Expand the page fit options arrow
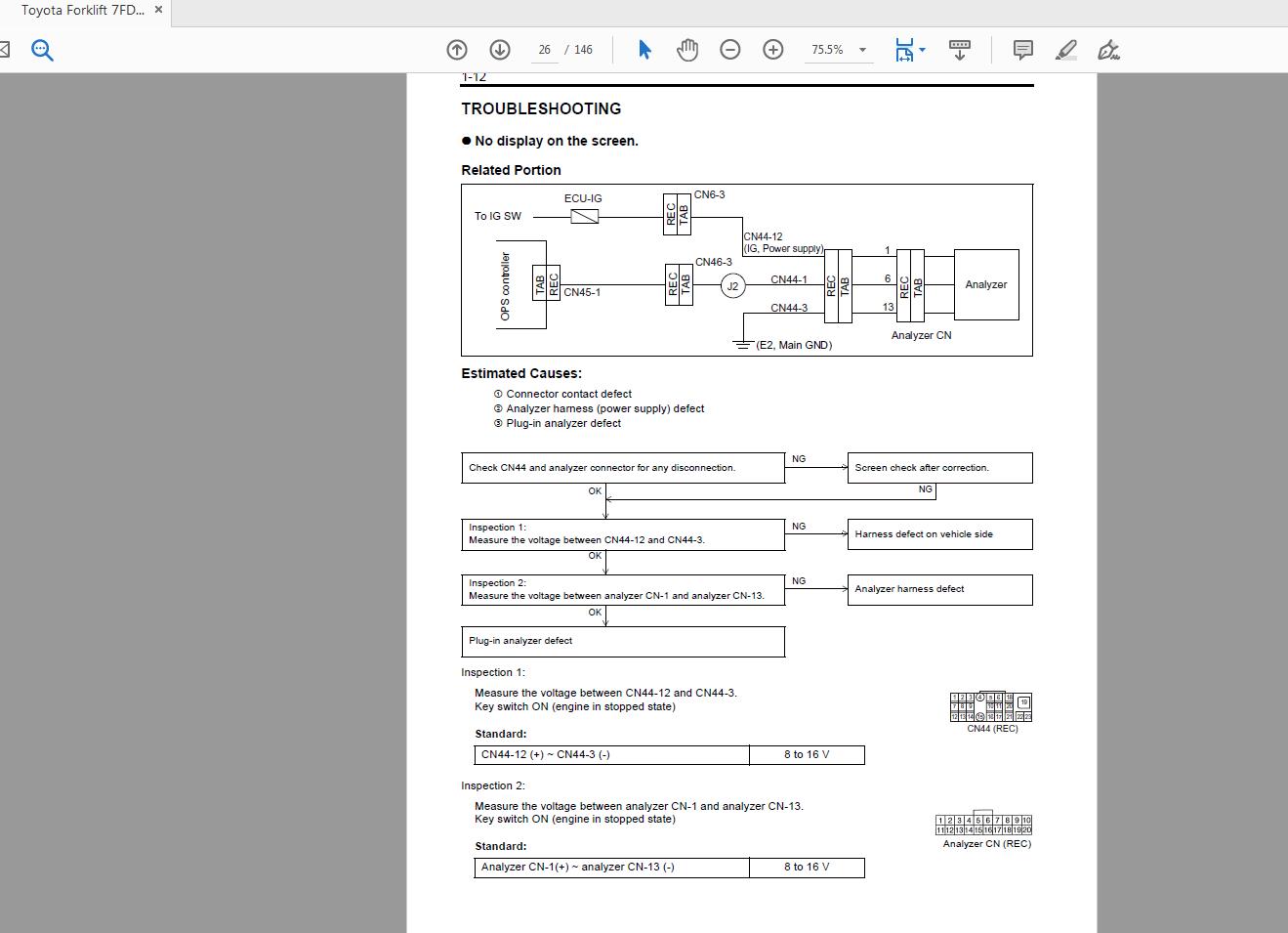The height and width of the screenshot is (933, 1288). pyautogui.click(x=923, y=50)
